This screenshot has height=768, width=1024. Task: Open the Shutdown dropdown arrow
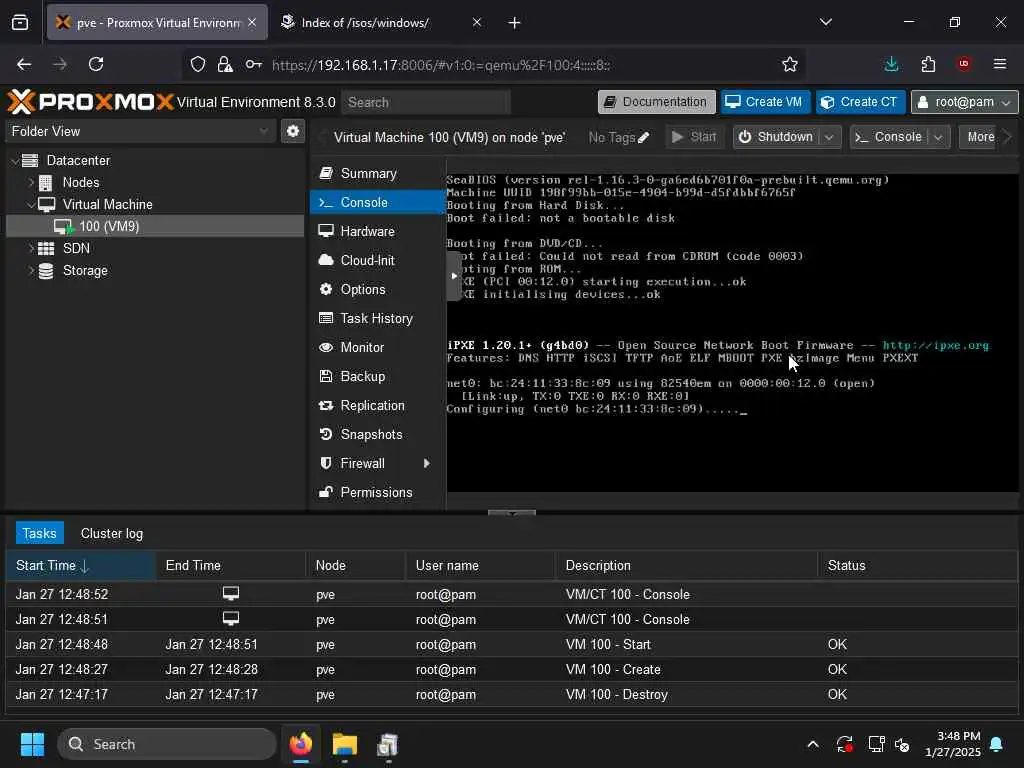[x=829, y=136]
